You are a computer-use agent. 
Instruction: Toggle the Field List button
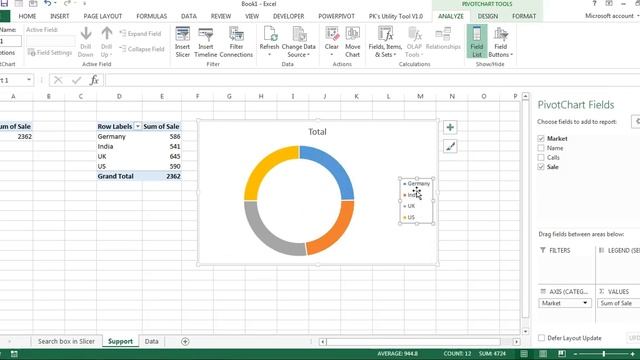477,42
